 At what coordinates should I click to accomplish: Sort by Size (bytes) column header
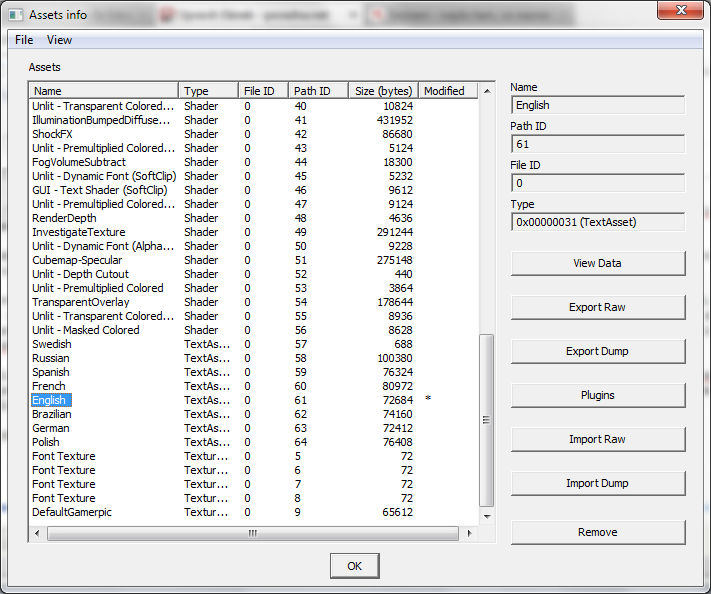[x=383, y=91]
